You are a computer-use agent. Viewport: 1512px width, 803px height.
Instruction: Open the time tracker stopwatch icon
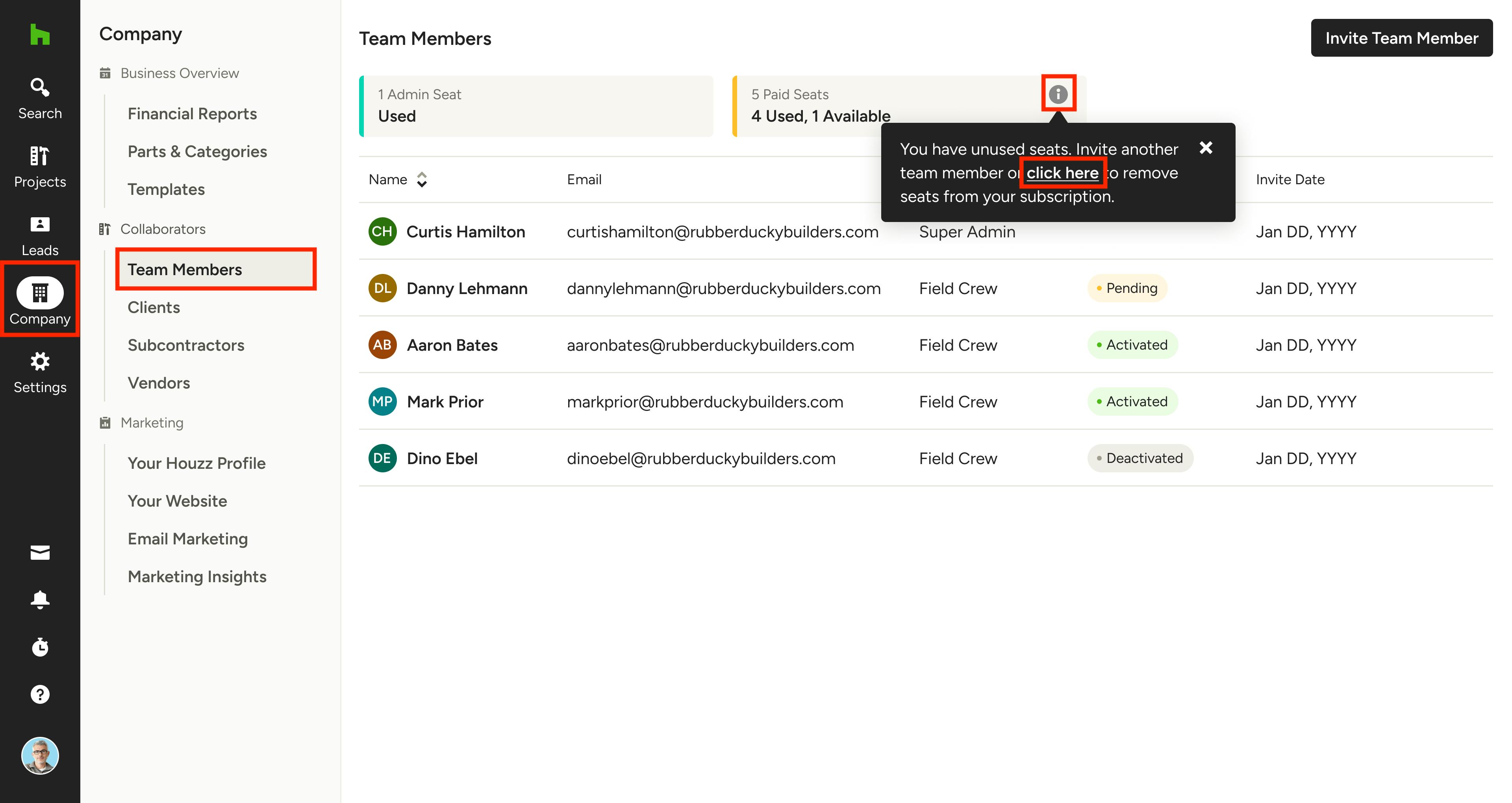coord(40,647)
